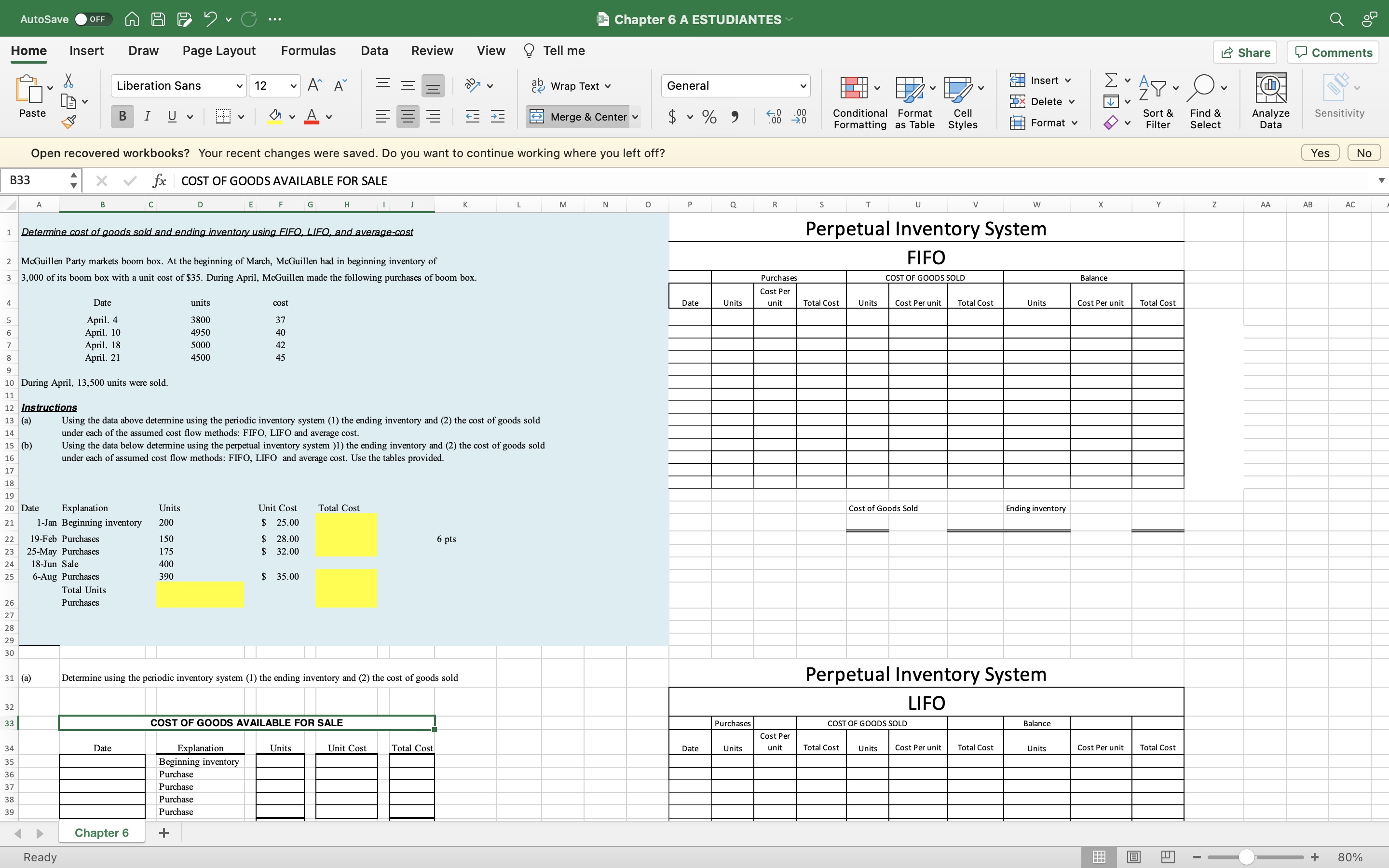Click the zoom slider handle

tap(1246, 857)
